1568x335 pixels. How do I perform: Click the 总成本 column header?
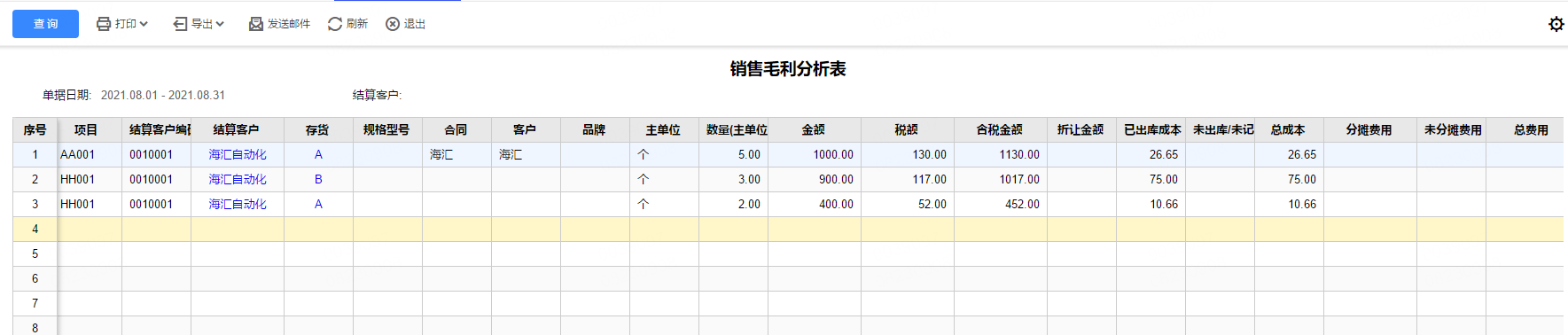point(1288,129)
